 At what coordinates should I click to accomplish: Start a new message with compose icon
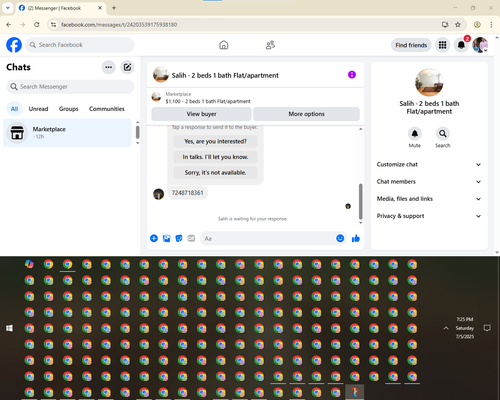point(127,67)
